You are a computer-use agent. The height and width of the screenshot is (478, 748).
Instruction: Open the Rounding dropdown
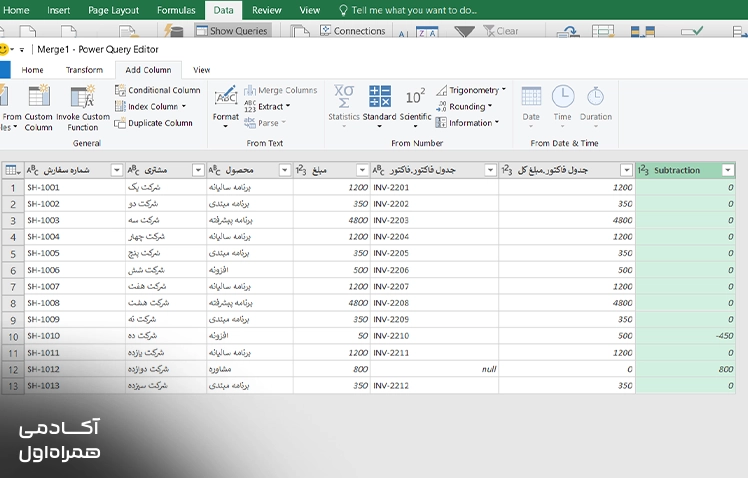point(464,106)
